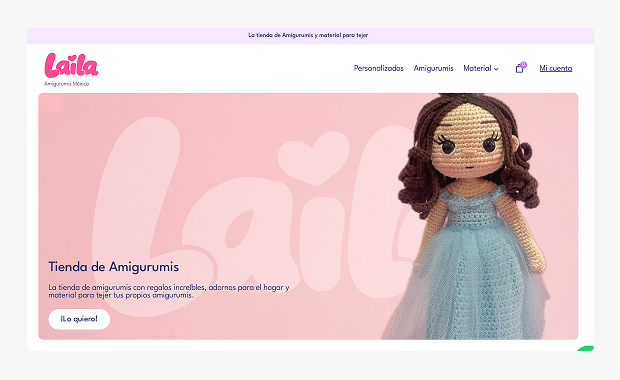This screenshot has height=380, width=620.
Task: Click the Tienda de Amigurumis heading
Action: (x=113, y=267)
